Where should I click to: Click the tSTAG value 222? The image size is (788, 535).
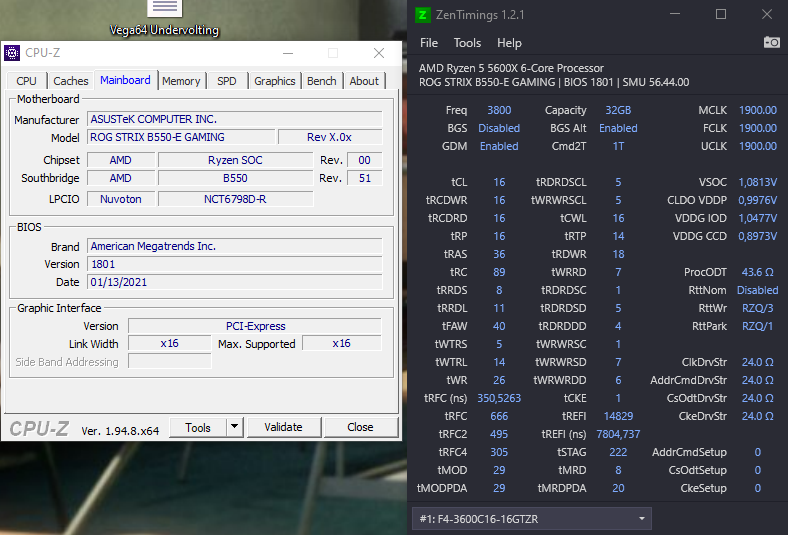pos(618,452)
